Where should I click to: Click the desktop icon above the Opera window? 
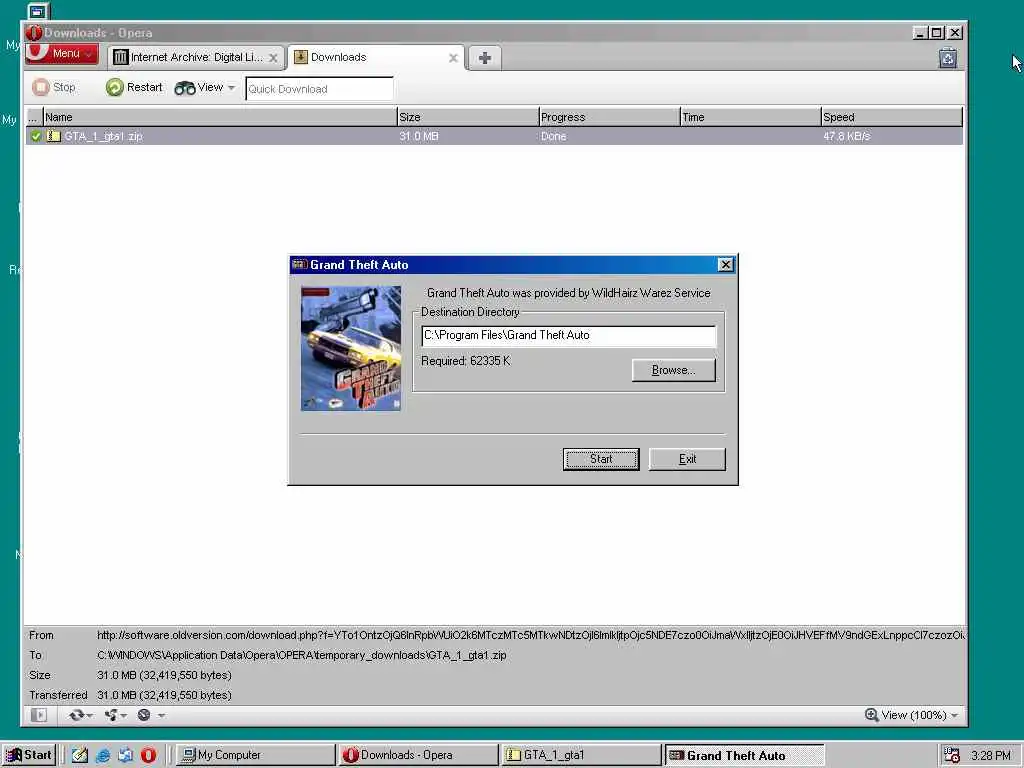tap(39, 11)
